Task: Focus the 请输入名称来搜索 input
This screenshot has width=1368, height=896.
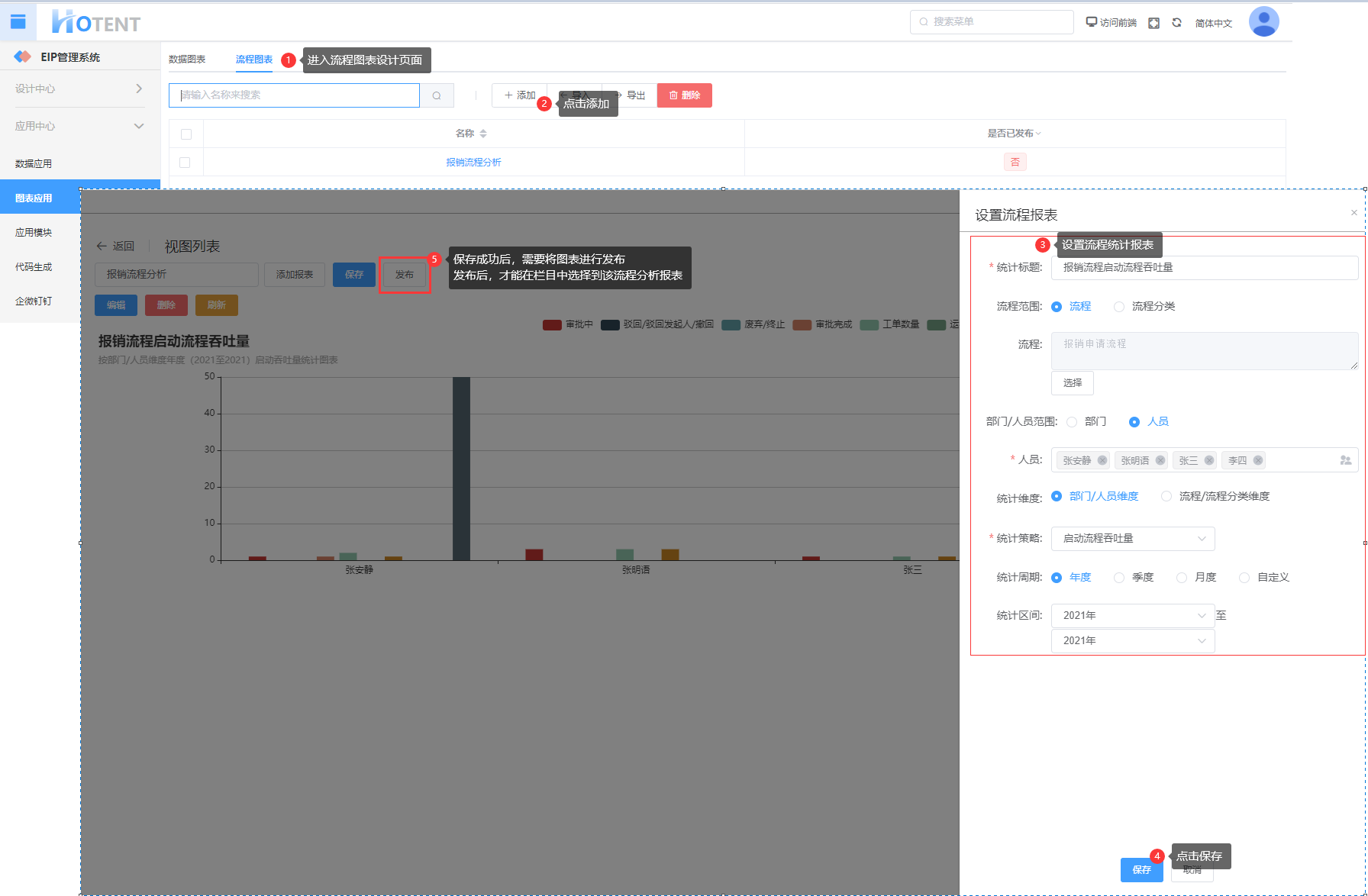Action: point(294,95)
